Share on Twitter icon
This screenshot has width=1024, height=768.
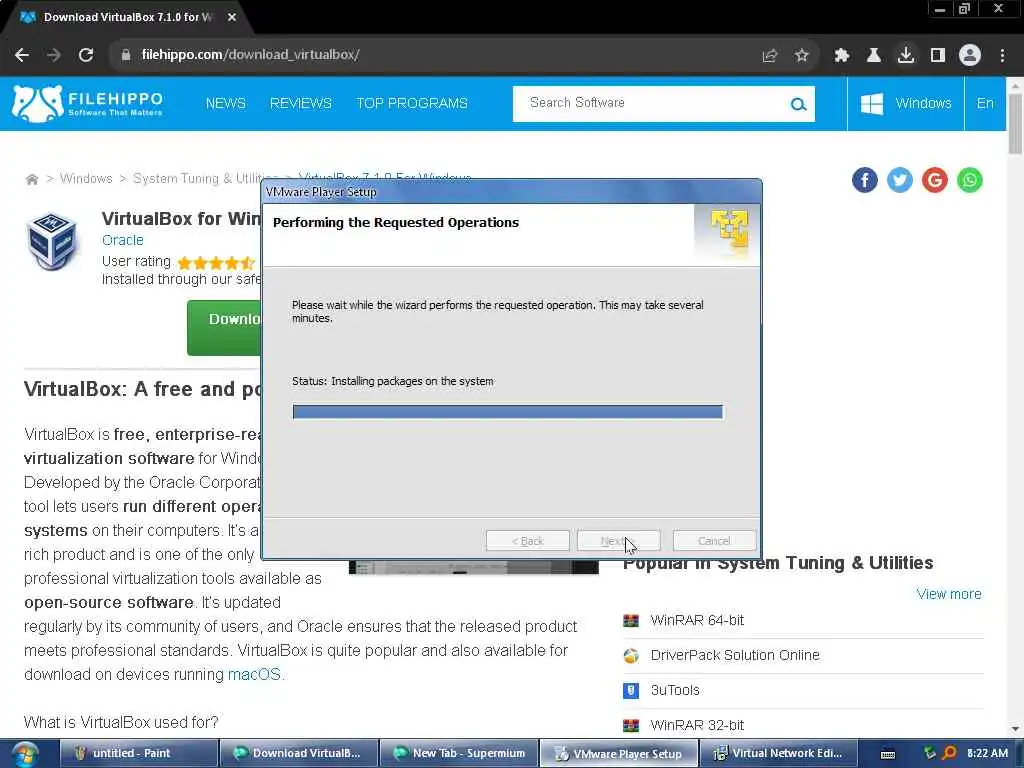point(900,180)
